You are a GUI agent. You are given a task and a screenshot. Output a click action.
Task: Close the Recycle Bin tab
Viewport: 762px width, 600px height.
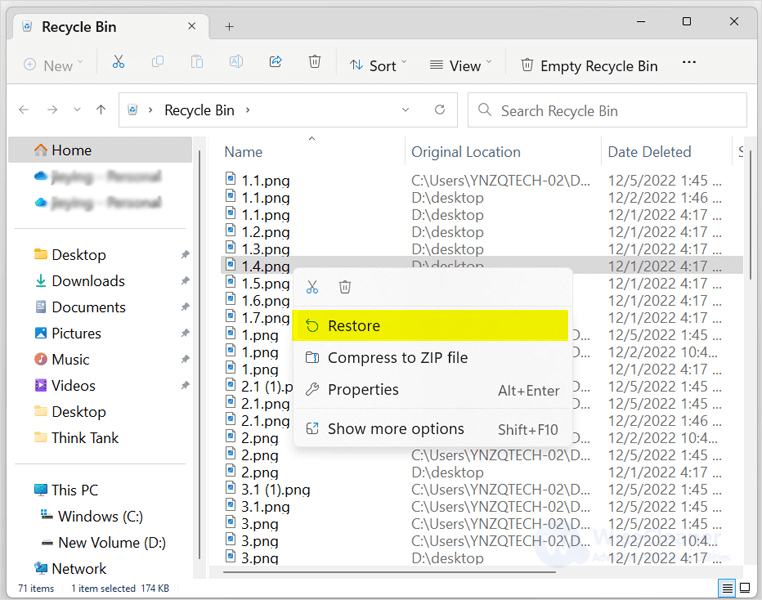[x=192, y=26]
